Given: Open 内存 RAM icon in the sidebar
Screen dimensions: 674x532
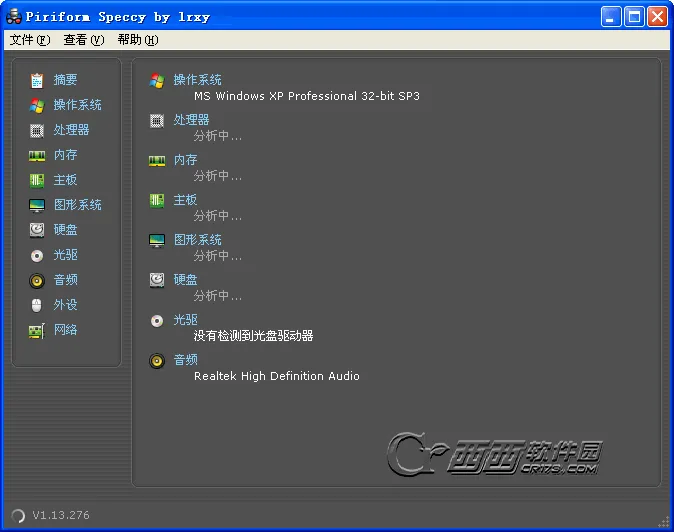Looking at the screenshot, I should pyautogui.click(x=37, y=155).
